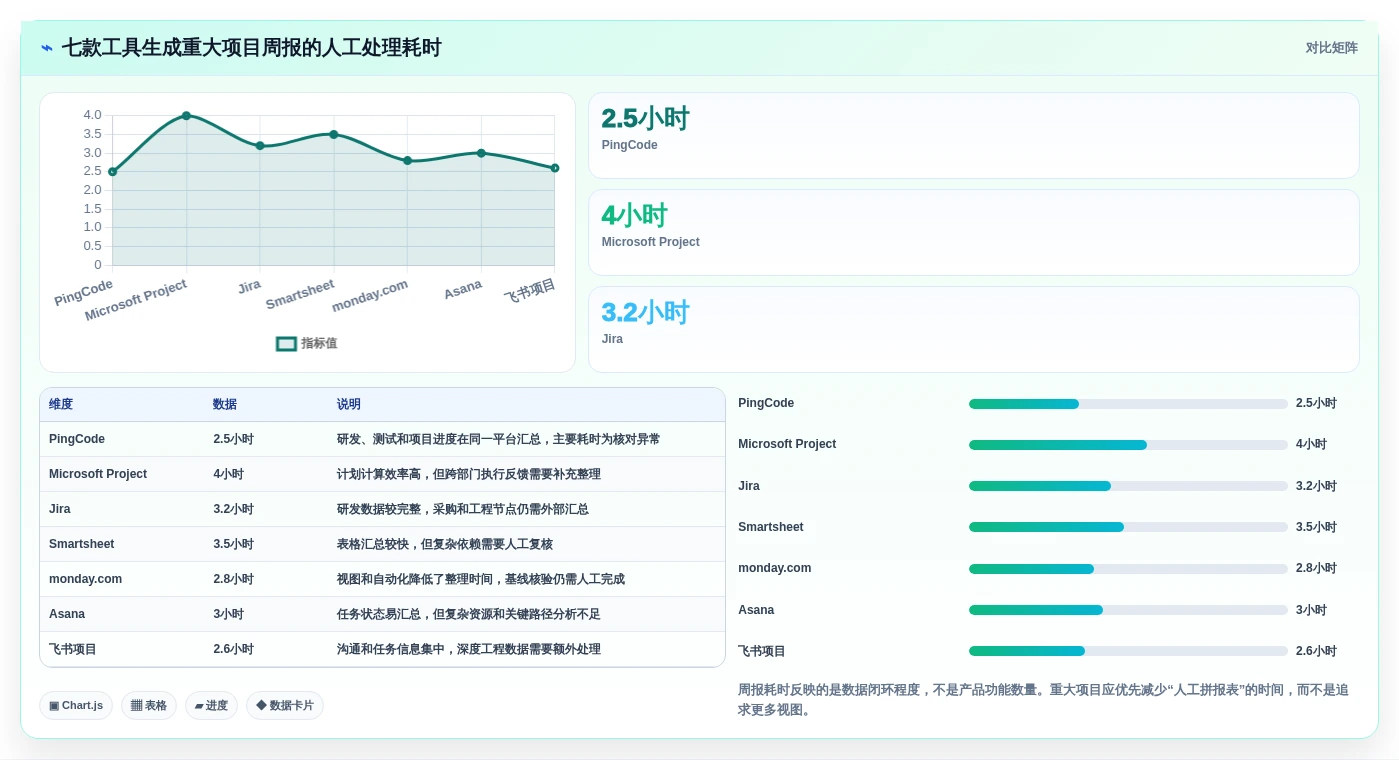Click the monday.com label on the chart x-axis
This screenshot has width=1399, height=760.
coord(370,295)
